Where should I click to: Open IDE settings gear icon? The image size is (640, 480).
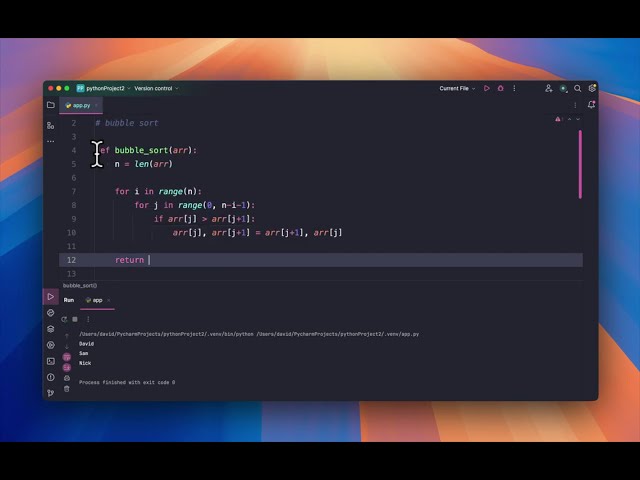tap(592, 88)
